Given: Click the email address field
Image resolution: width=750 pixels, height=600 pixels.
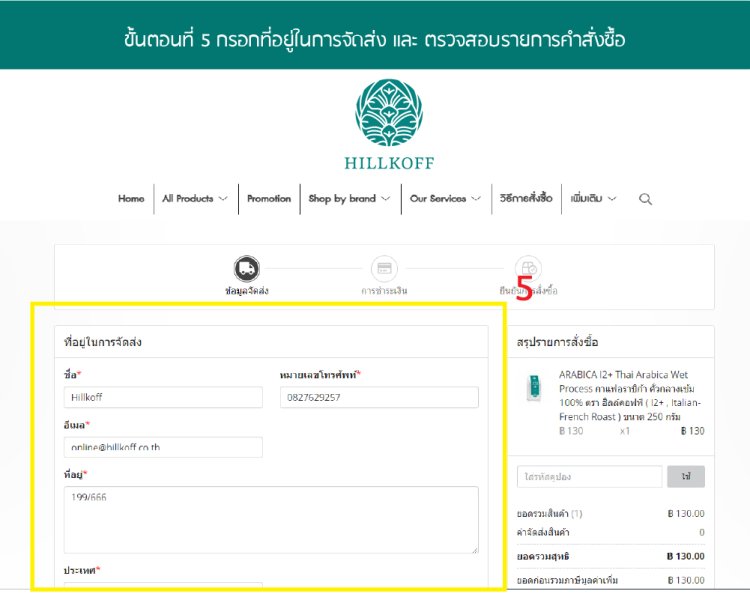Looking at the screenshot, I should click(163, 447).
